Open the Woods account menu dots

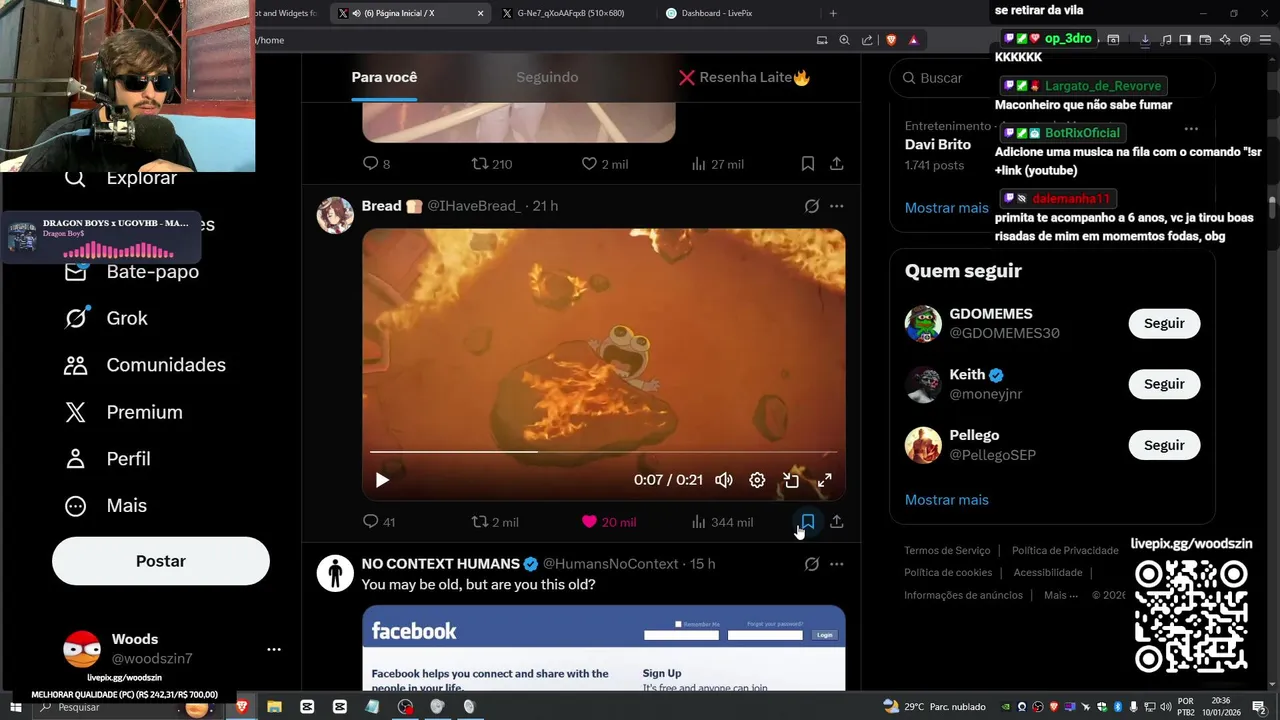tap(274, 649)
